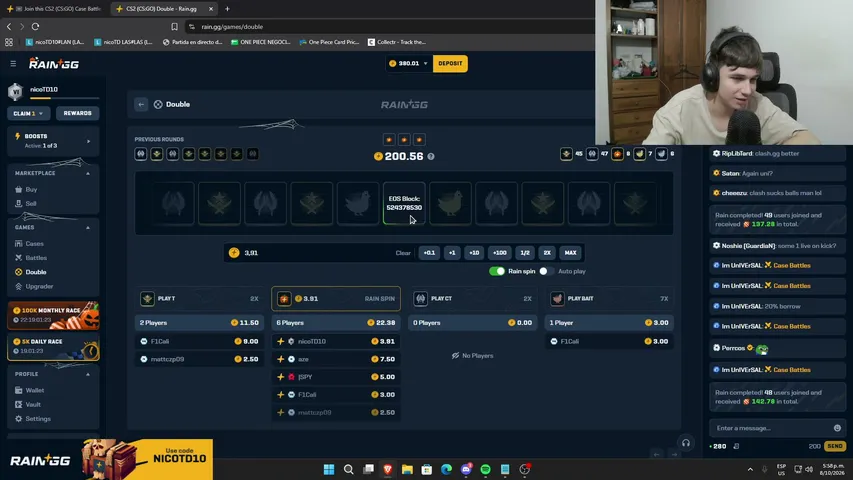Open File Explorer from the taskbar

click(x=407, y=469)
